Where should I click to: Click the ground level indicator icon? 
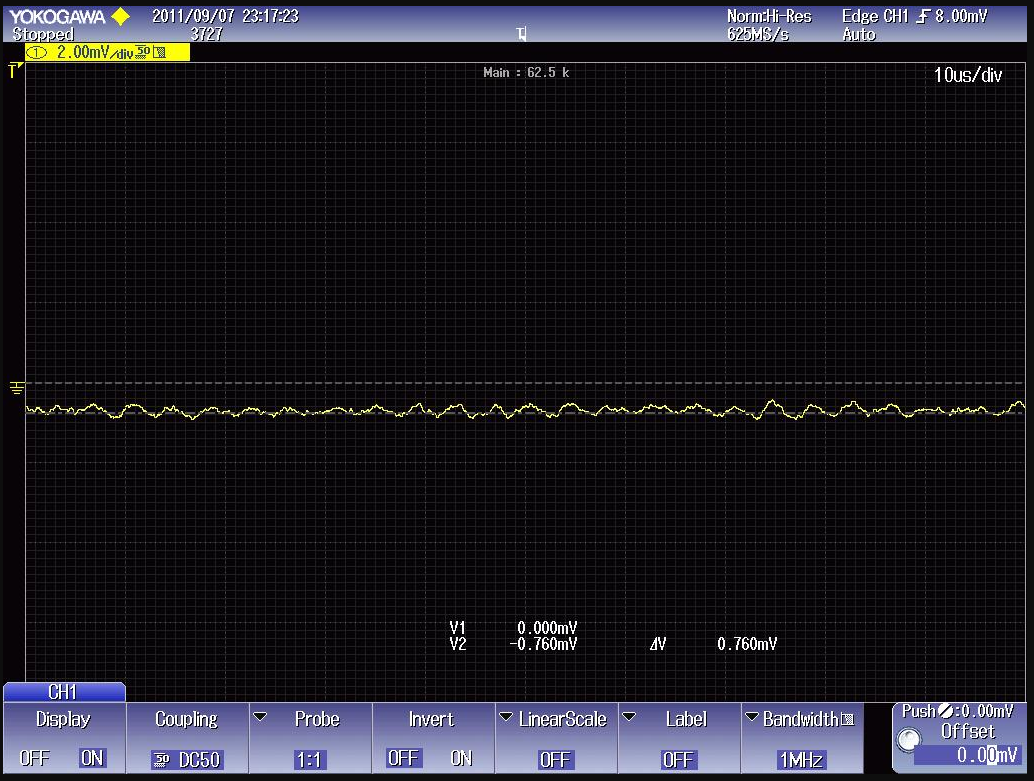15,386
